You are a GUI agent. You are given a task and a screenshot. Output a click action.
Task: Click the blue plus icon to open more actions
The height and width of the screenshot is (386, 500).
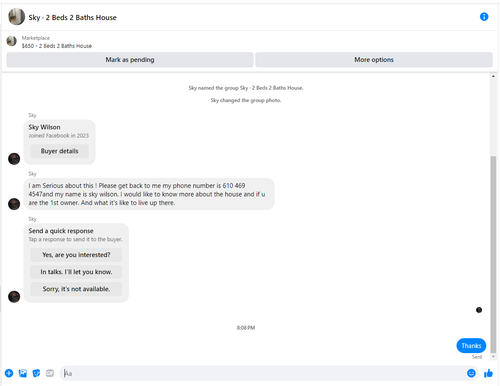pos(9,373)
